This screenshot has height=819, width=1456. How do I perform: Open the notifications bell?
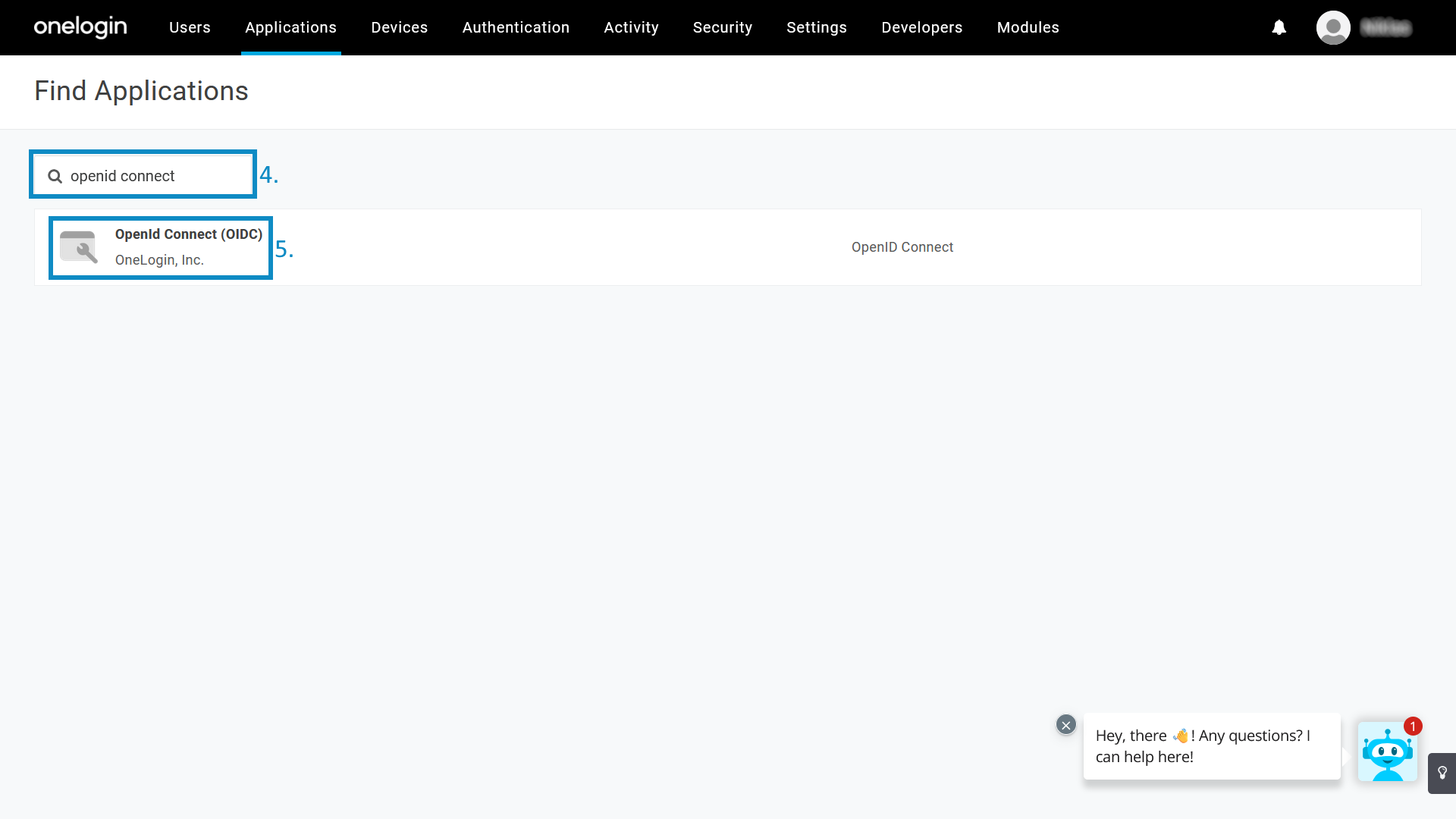[1279, 27]
